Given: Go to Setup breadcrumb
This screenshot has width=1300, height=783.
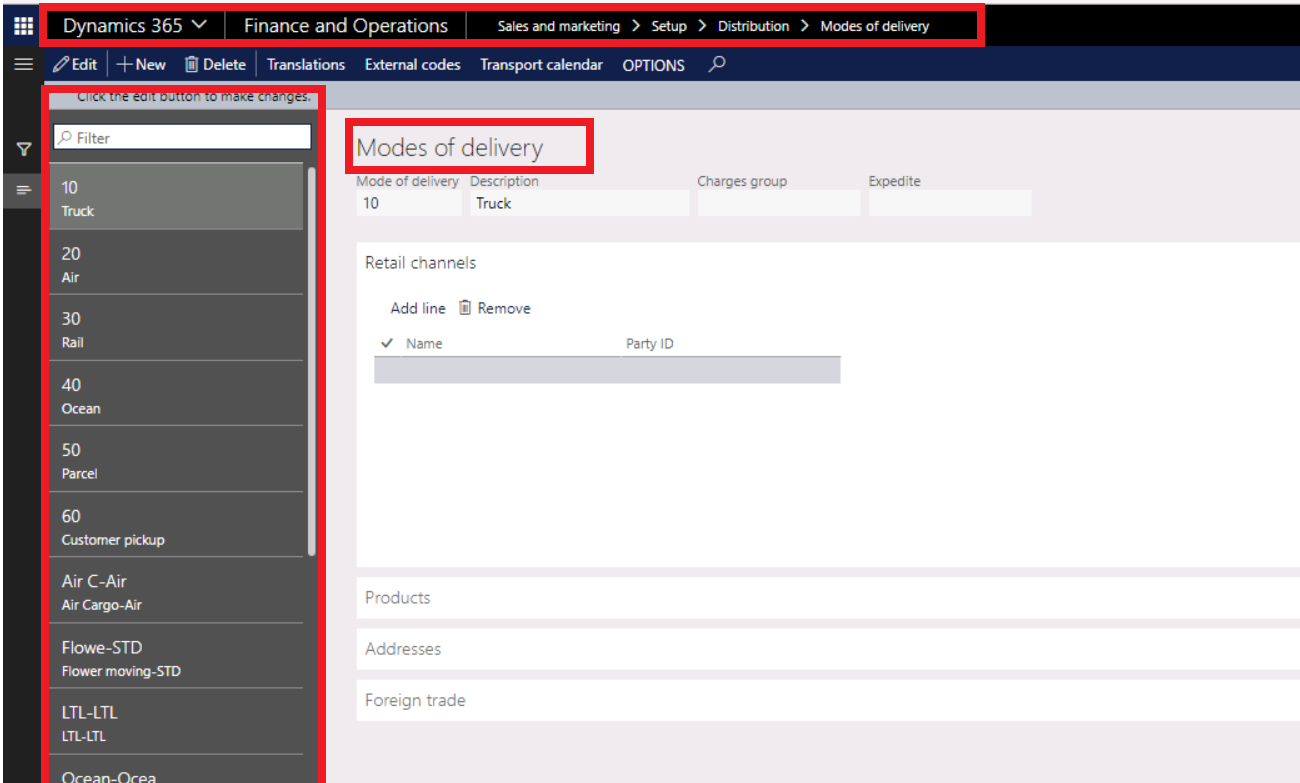Looking at the screenshot, I should pyautogui.click(x=669, y=26).
